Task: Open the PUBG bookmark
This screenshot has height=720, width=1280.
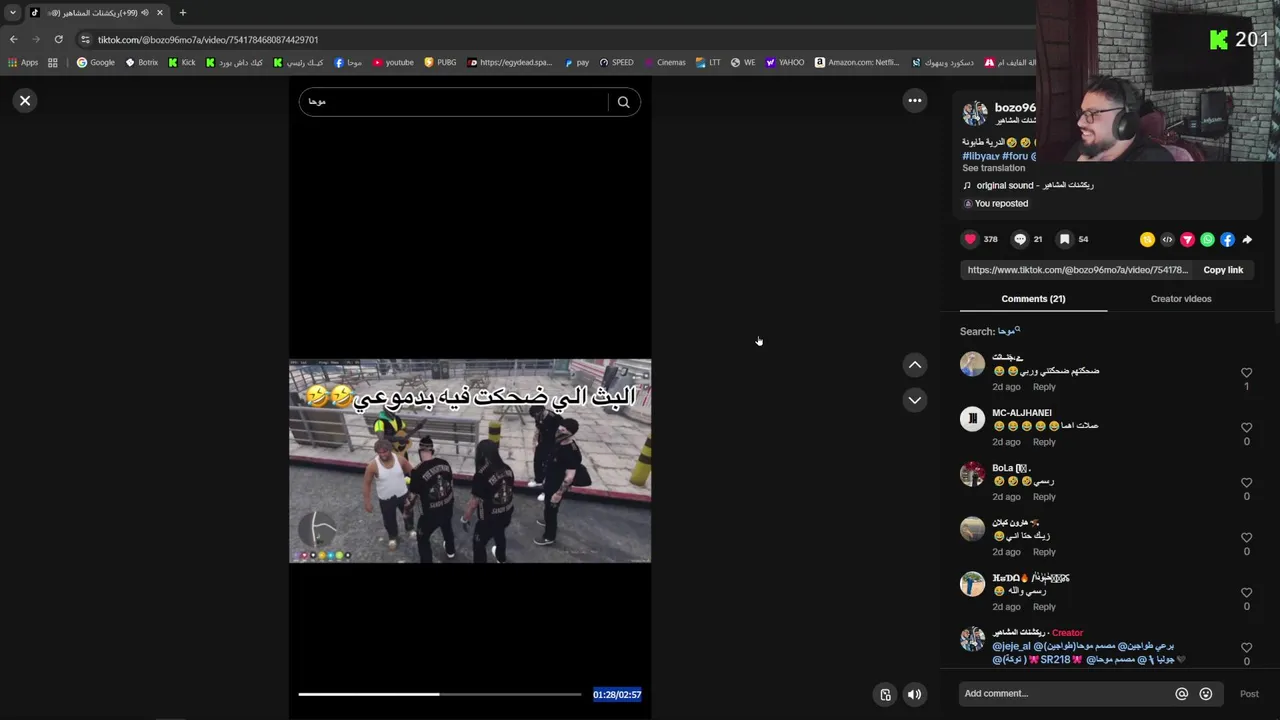Action: (x=440, y=62)
